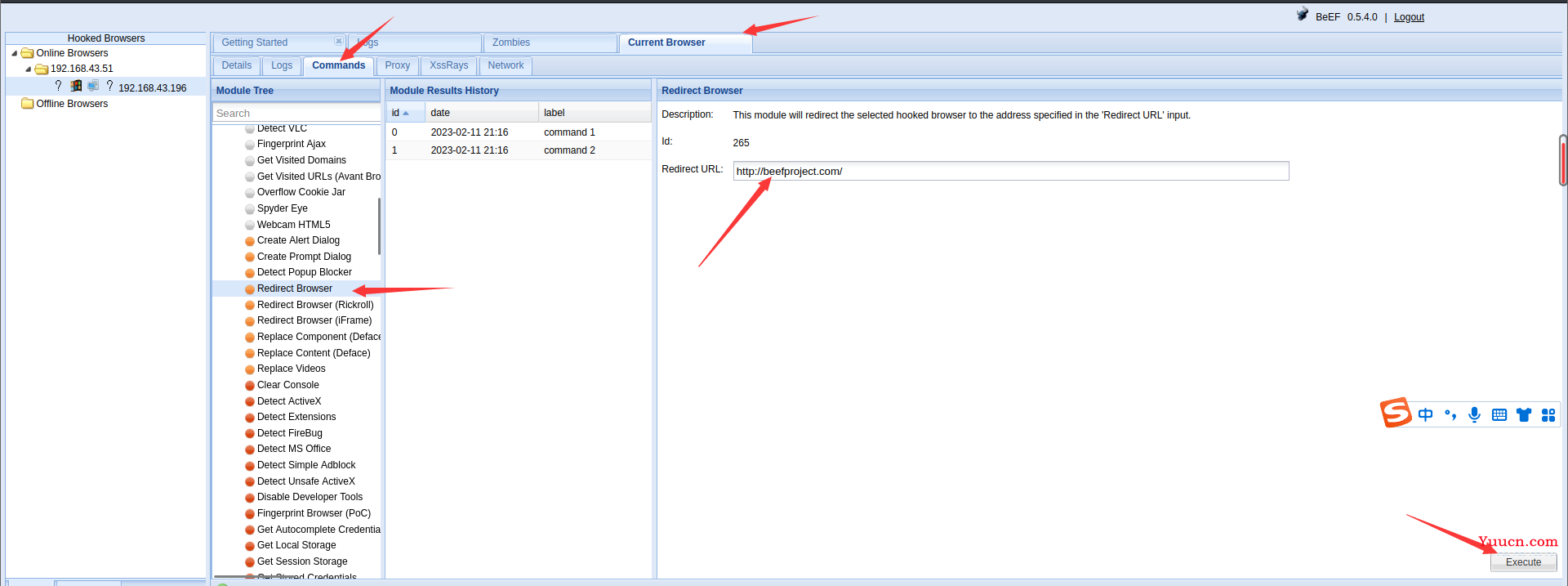Select the Detect ActiveX module
1568x586 pixels.
(289, 401)
